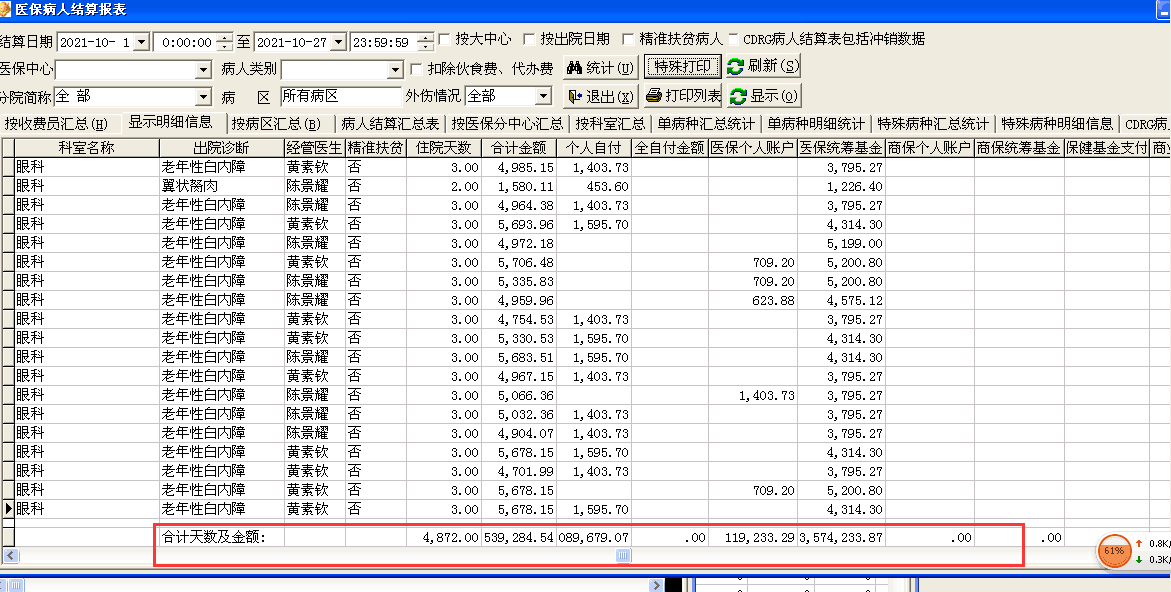This screenshot has width=1171, height=592.
Task: Select the 显示明细信息 tab
Action: click(x=170, y=122)
